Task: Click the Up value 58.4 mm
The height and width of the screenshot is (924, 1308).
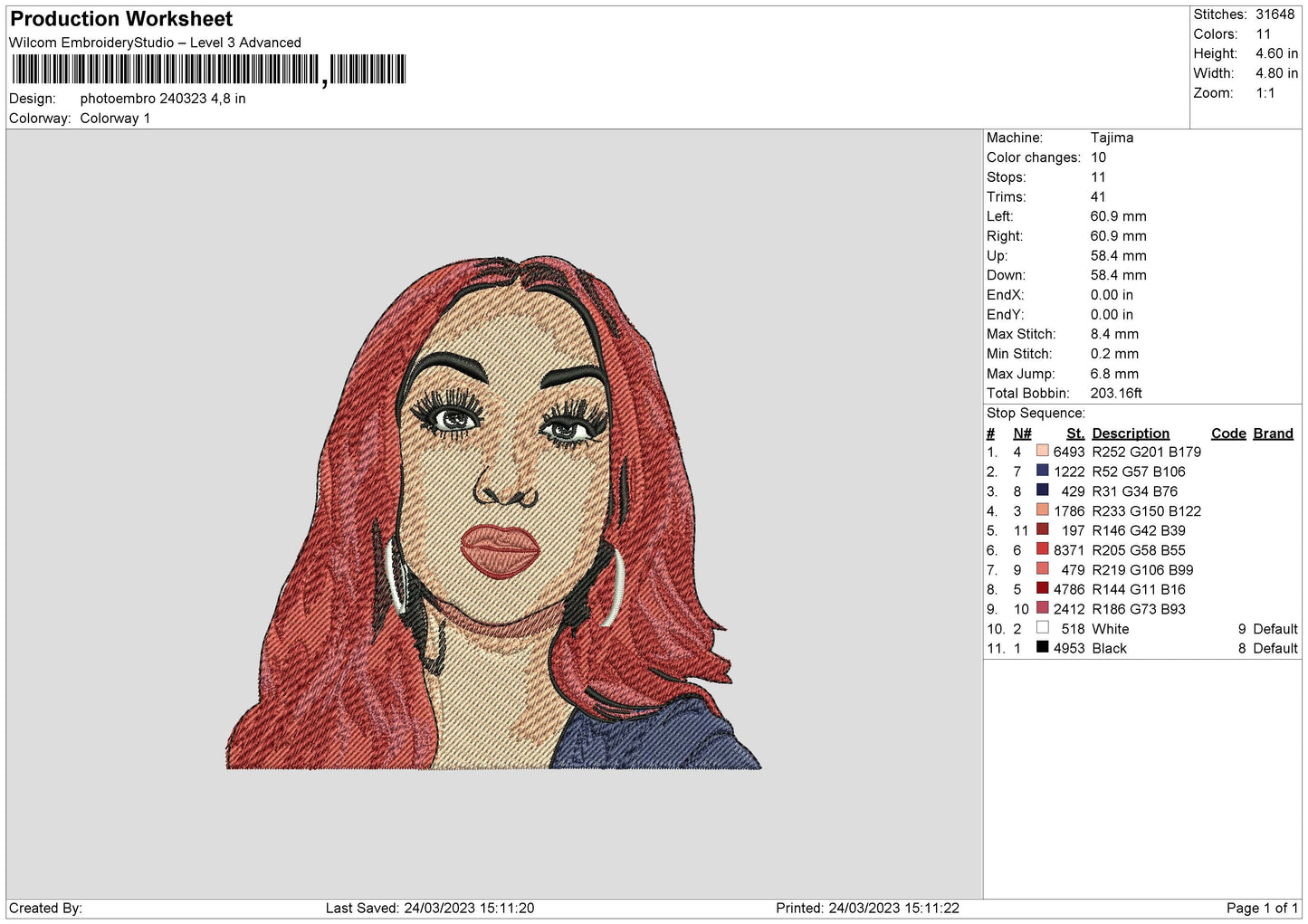Action: click(1118, 256)
